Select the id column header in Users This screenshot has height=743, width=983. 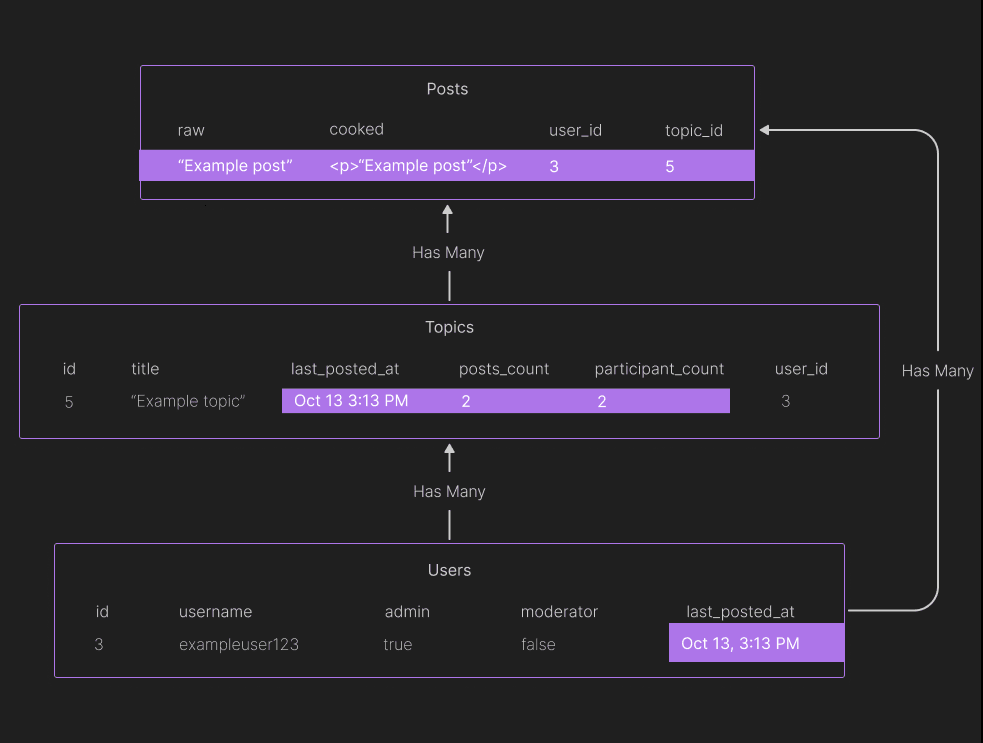tap(102, 611)
